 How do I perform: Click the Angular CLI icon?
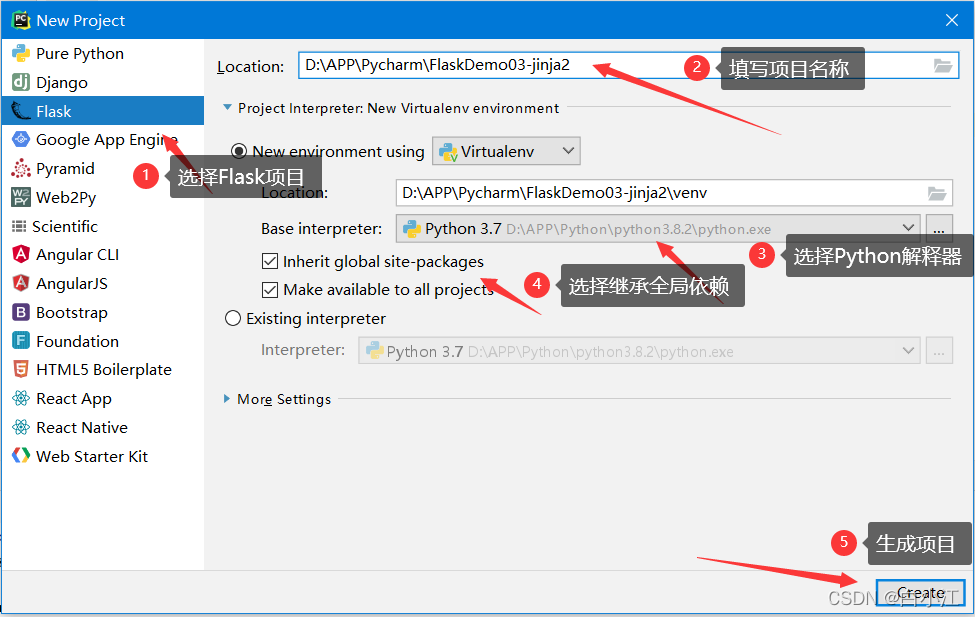pyautogui.click(x=21, y=254)
